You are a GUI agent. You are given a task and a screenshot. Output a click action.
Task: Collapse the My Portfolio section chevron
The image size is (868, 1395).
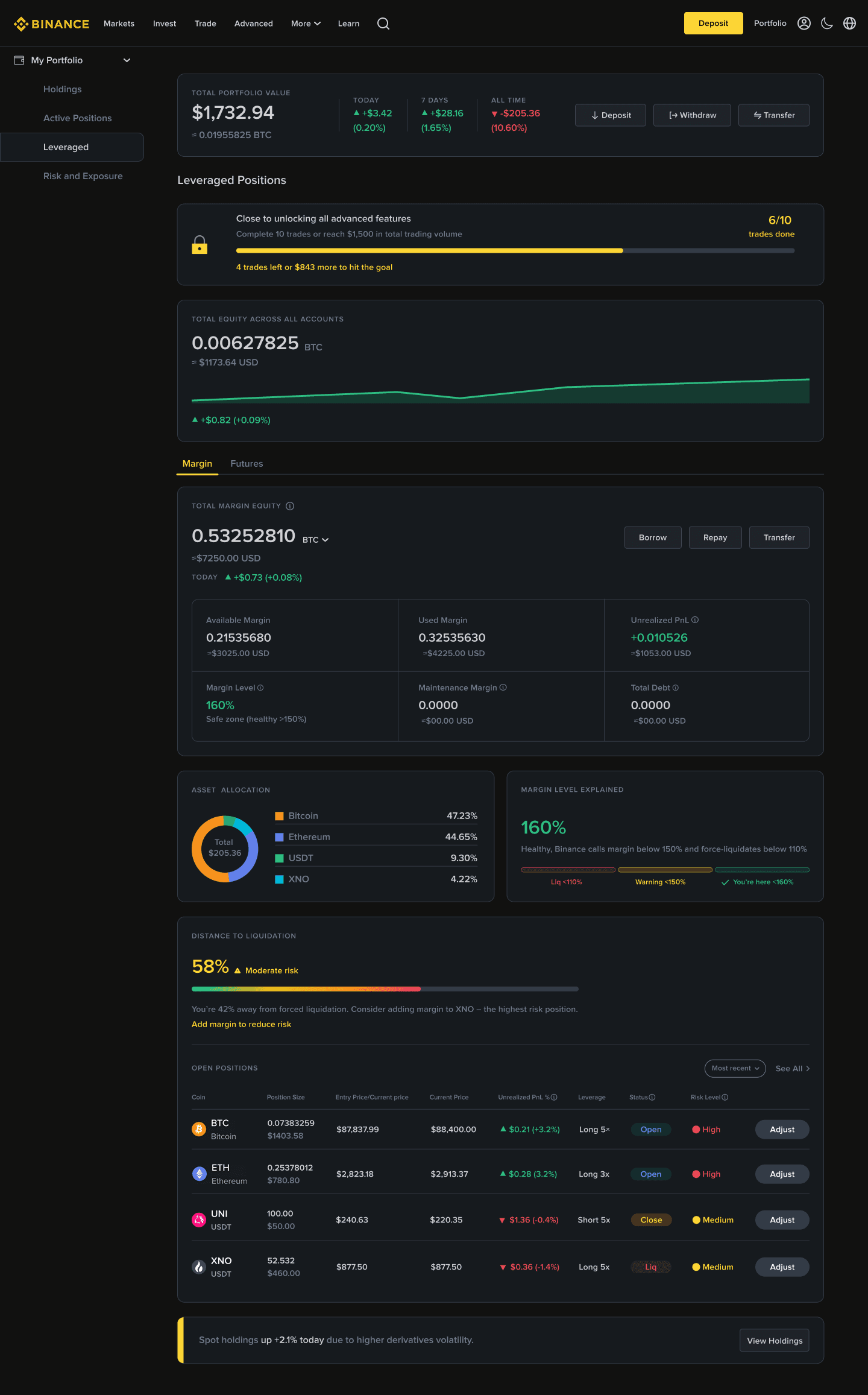click(x=127, y=60)
